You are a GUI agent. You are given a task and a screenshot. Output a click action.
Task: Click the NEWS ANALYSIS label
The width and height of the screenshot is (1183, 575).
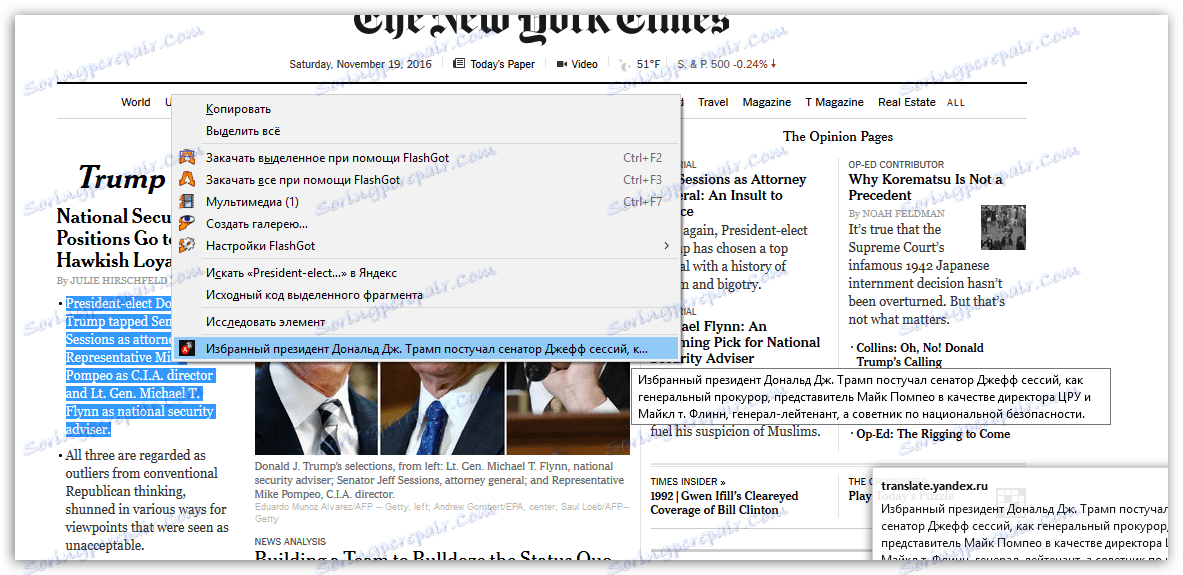[290, 542]
